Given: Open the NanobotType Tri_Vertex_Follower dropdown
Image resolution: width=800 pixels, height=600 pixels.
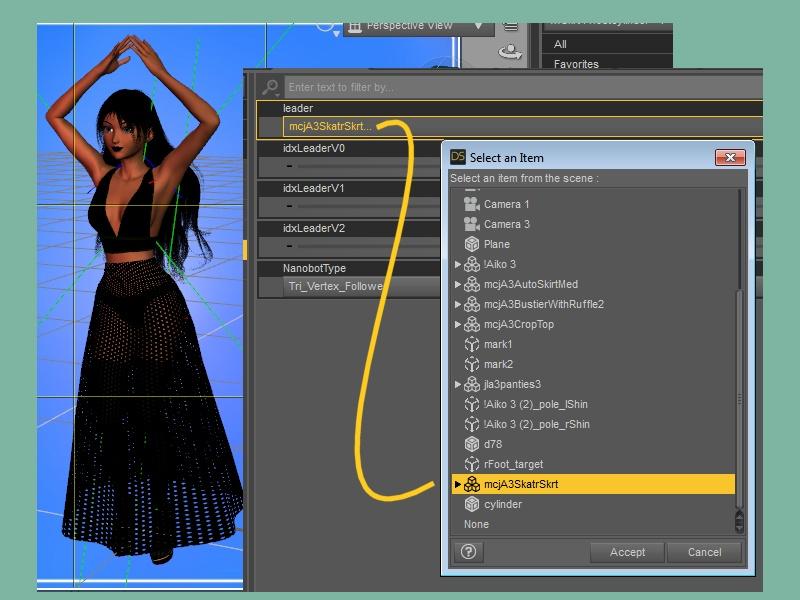Looking at the screenshot, I should (361, 286).
